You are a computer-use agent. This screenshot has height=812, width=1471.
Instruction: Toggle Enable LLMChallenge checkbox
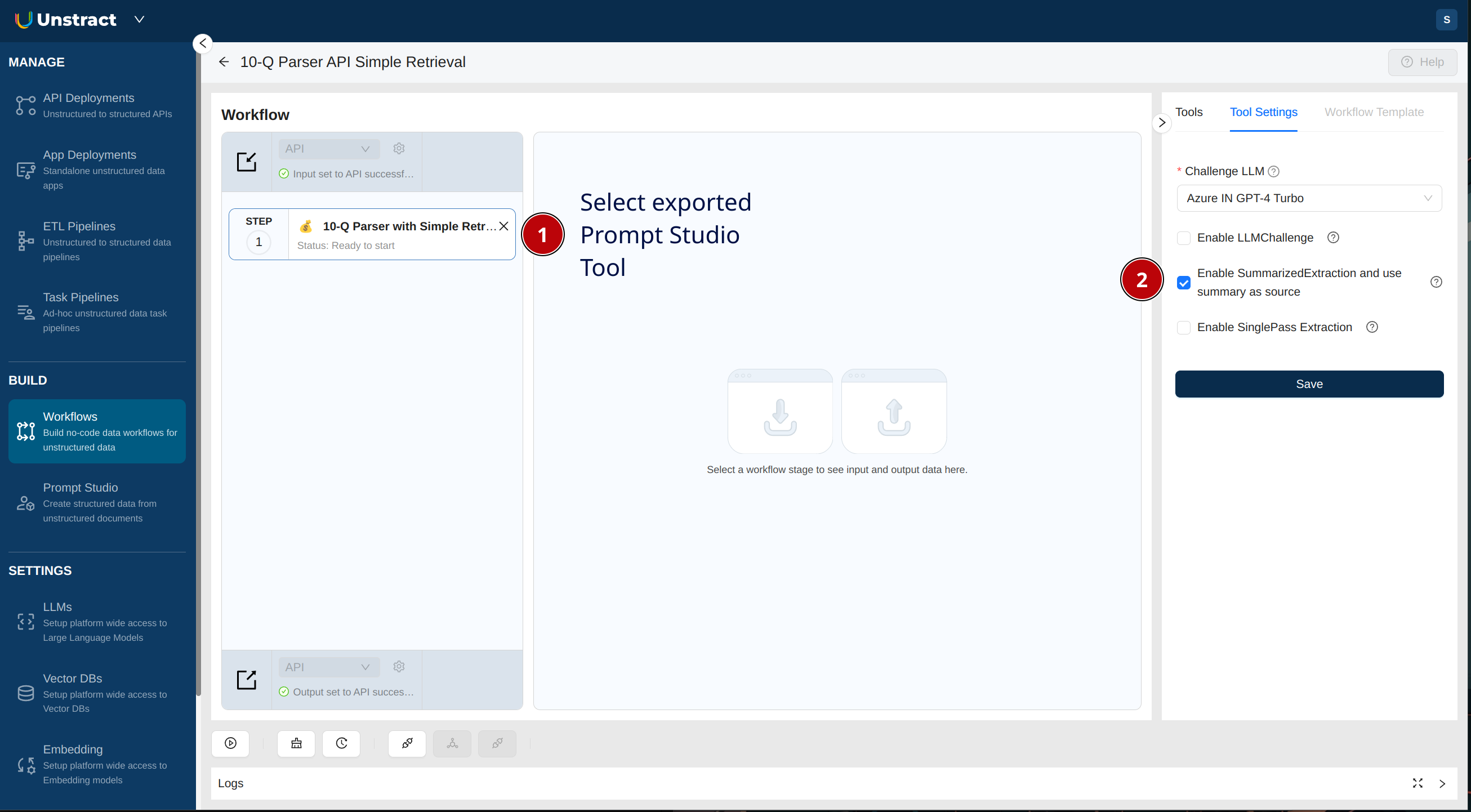tap(1183, 237)
